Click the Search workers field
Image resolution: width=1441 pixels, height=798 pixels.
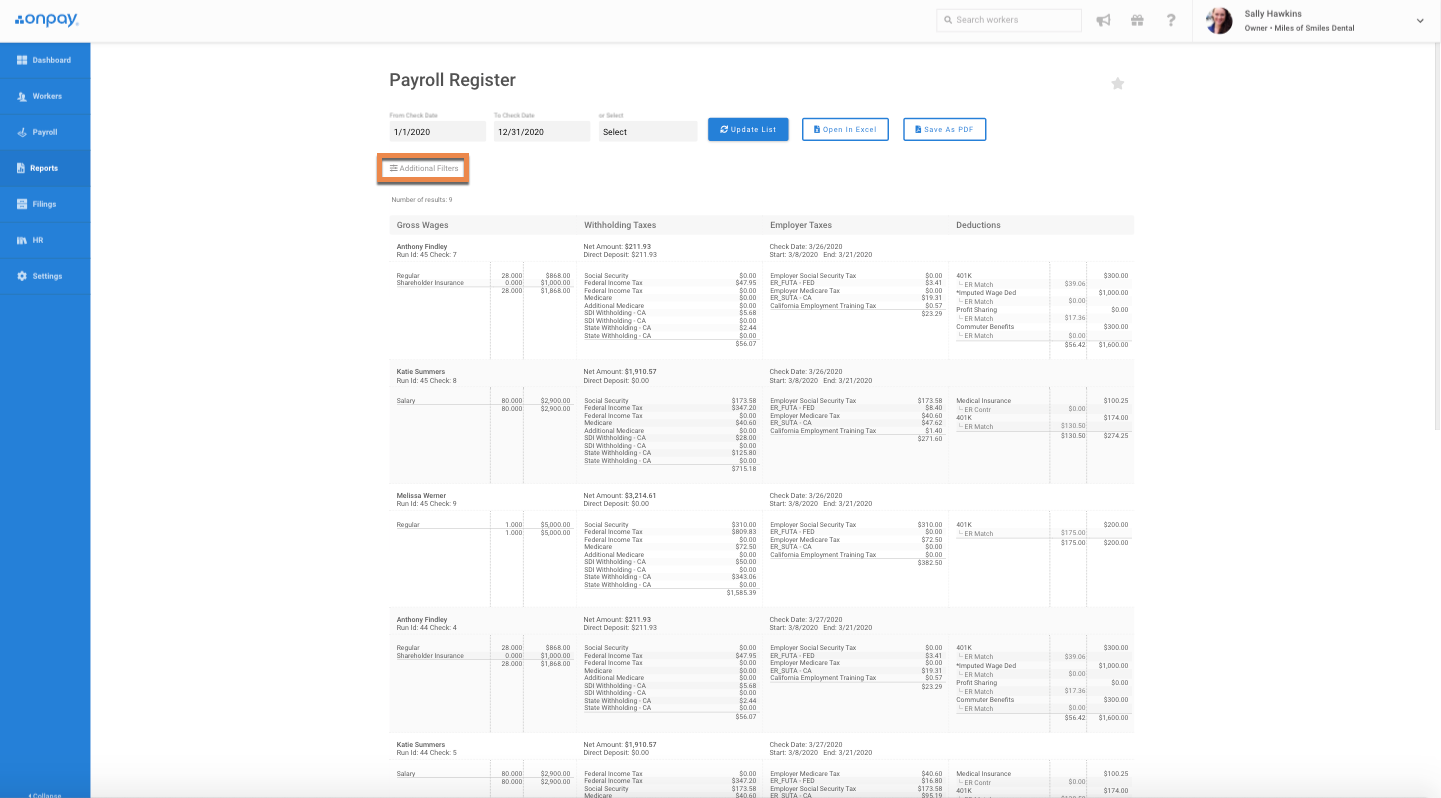(1009, 20)
